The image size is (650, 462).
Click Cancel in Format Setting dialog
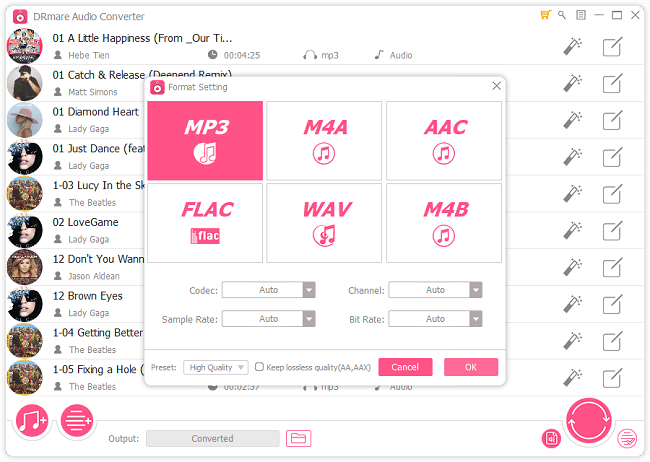tap(405, 367)
